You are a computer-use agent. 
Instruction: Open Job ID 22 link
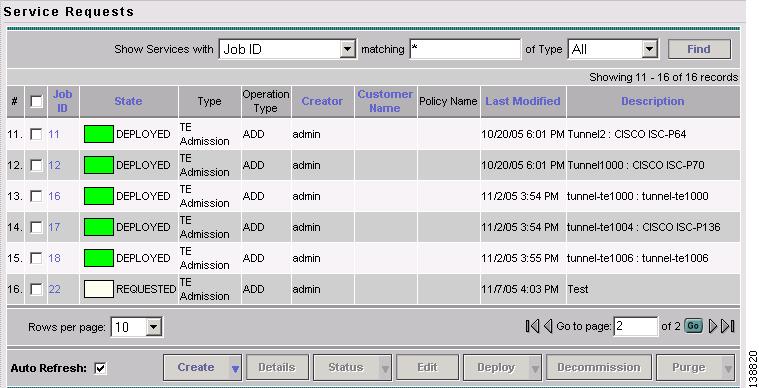point(54,289)
